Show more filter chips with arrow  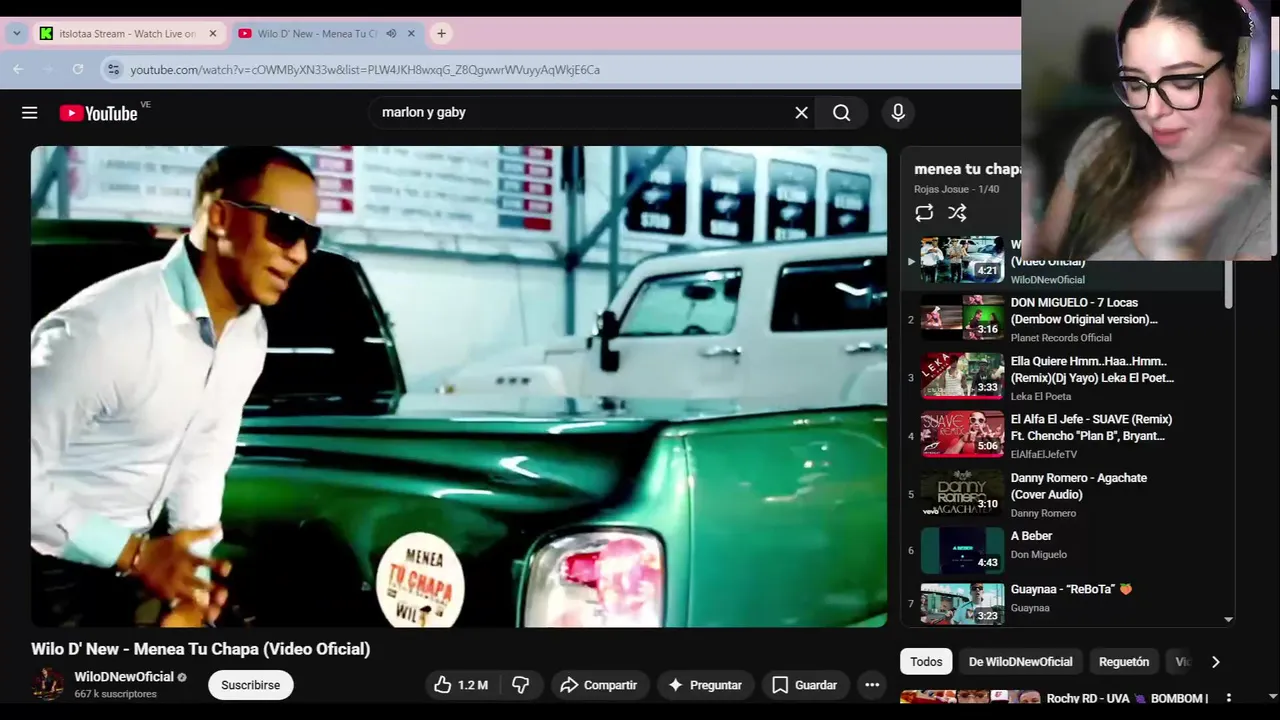click(1215, 662)
